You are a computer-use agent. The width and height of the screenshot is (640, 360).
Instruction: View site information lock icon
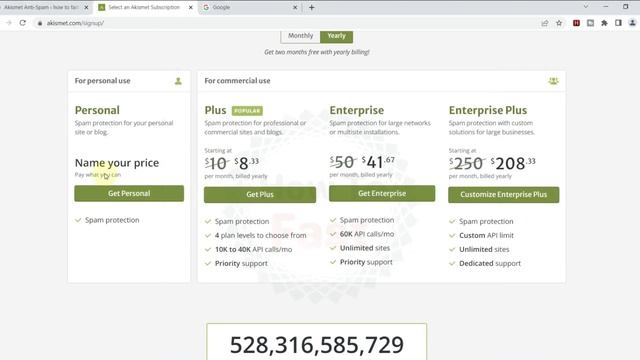pyautogui.click(x=40, y=23)
